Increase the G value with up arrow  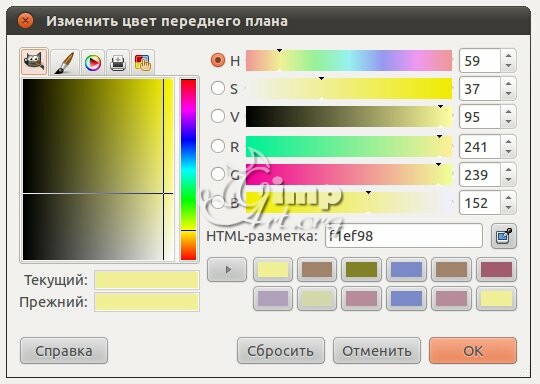[508, 169]
